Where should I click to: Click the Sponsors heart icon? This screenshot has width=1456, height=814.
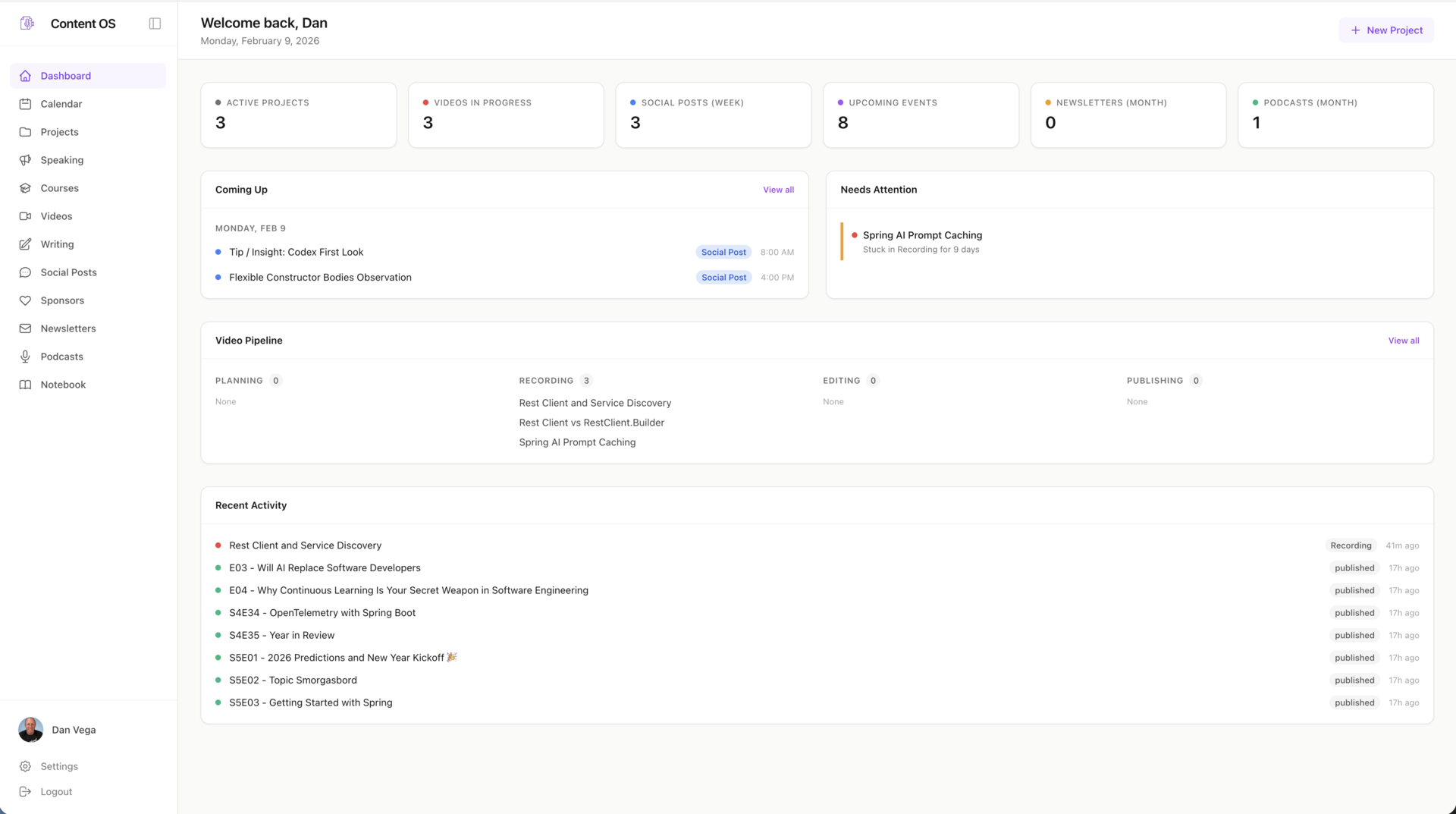(x=25, y=300)
